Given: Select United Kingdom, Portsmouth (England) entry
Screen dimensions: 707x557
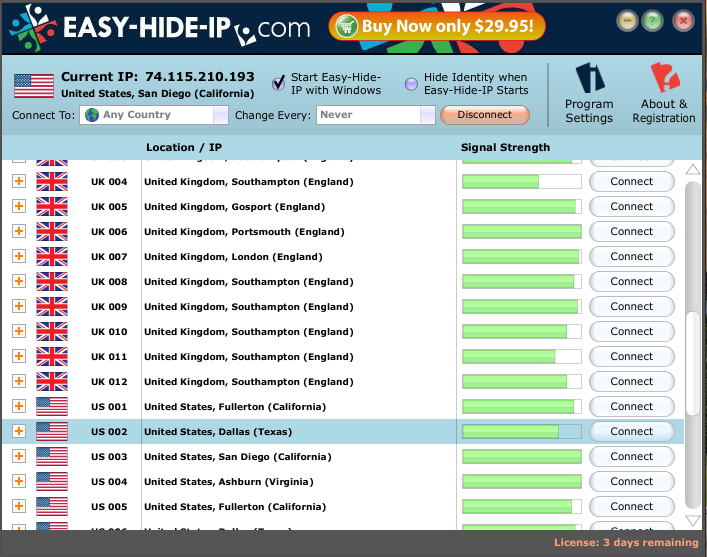Looking at the screenshot, I should pos(244,232).
